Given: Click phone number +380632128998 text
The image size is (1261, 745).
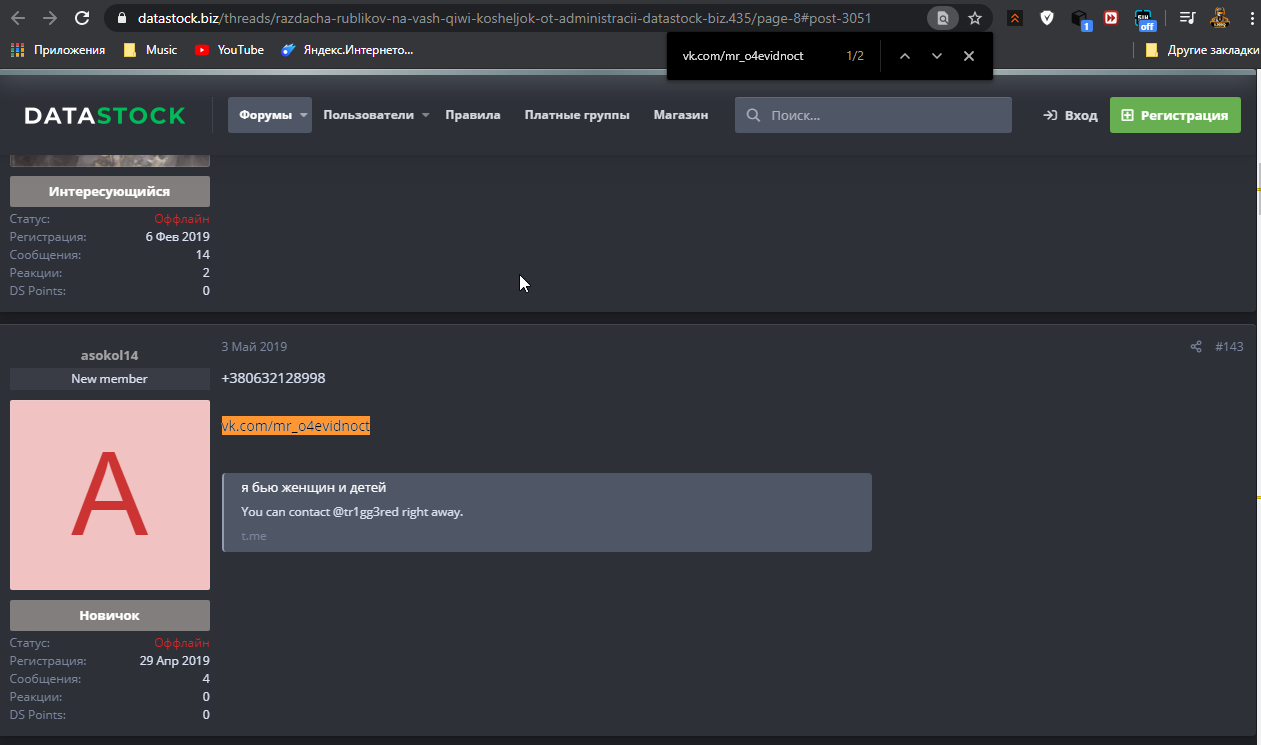Looking at the screenshot, I should click(x=273, y=378).
